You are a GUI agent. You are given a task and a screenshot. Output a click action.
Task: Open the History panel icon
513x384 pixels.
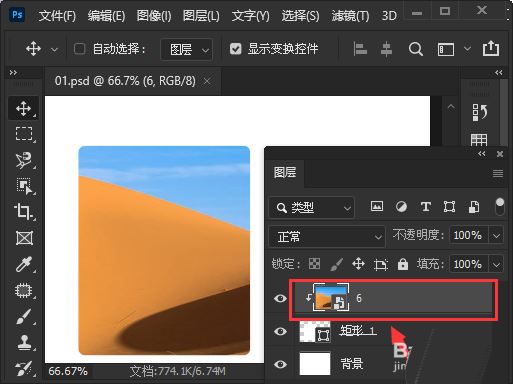click(480, 112)
